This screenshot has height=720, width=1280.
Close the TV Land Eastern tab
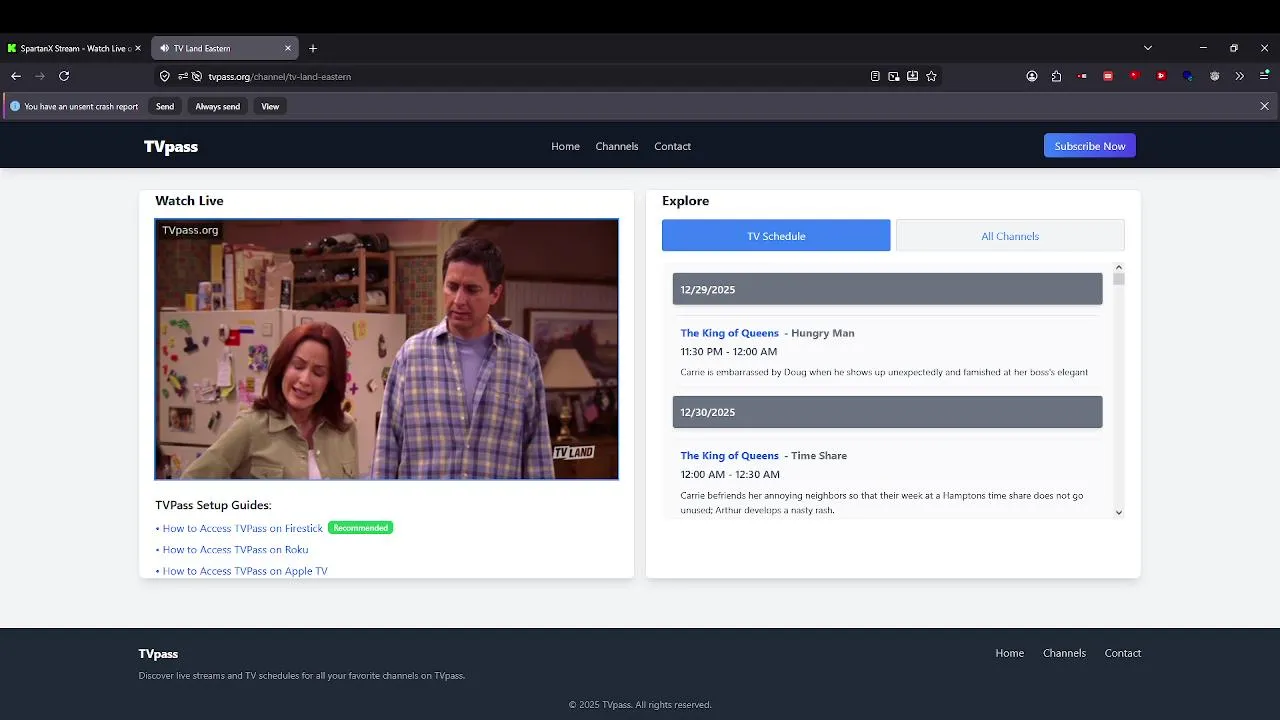(288, 48)
